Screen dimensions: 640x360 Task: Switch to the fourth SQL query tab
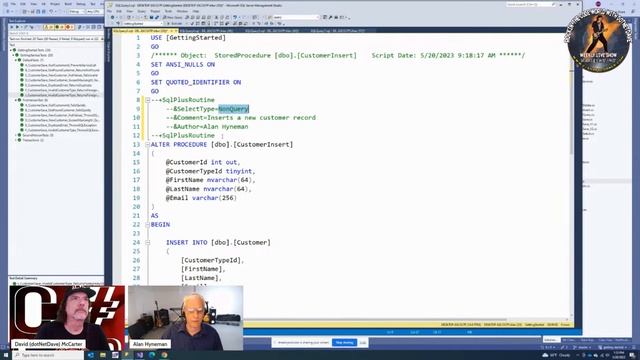pos(338,31)
